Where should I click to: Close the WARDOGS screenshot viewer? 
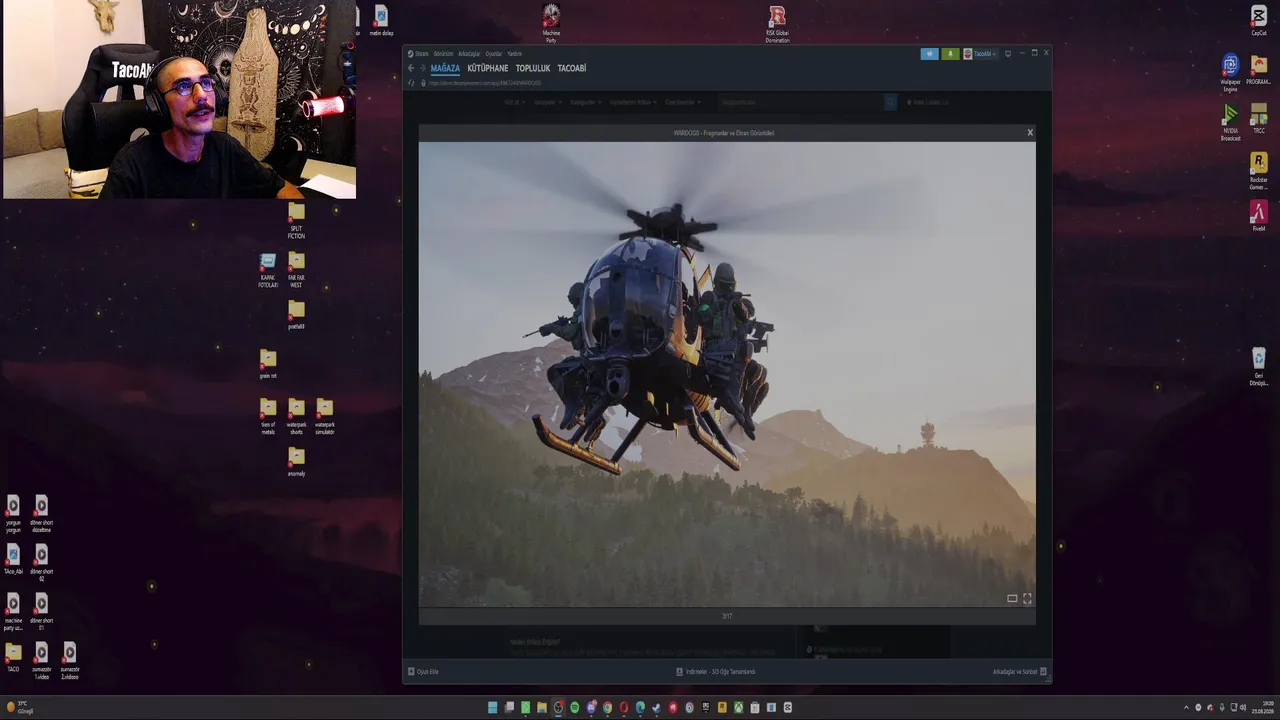pos(1030,132)
